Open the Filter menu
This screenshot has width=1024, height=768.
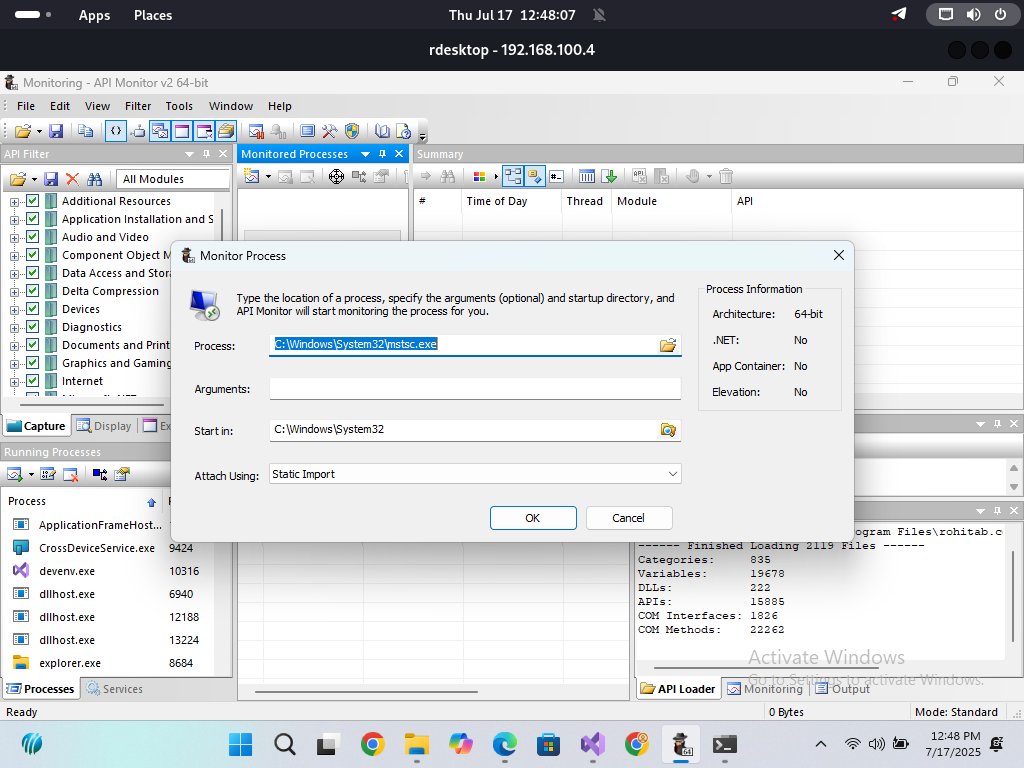[138, 106]
